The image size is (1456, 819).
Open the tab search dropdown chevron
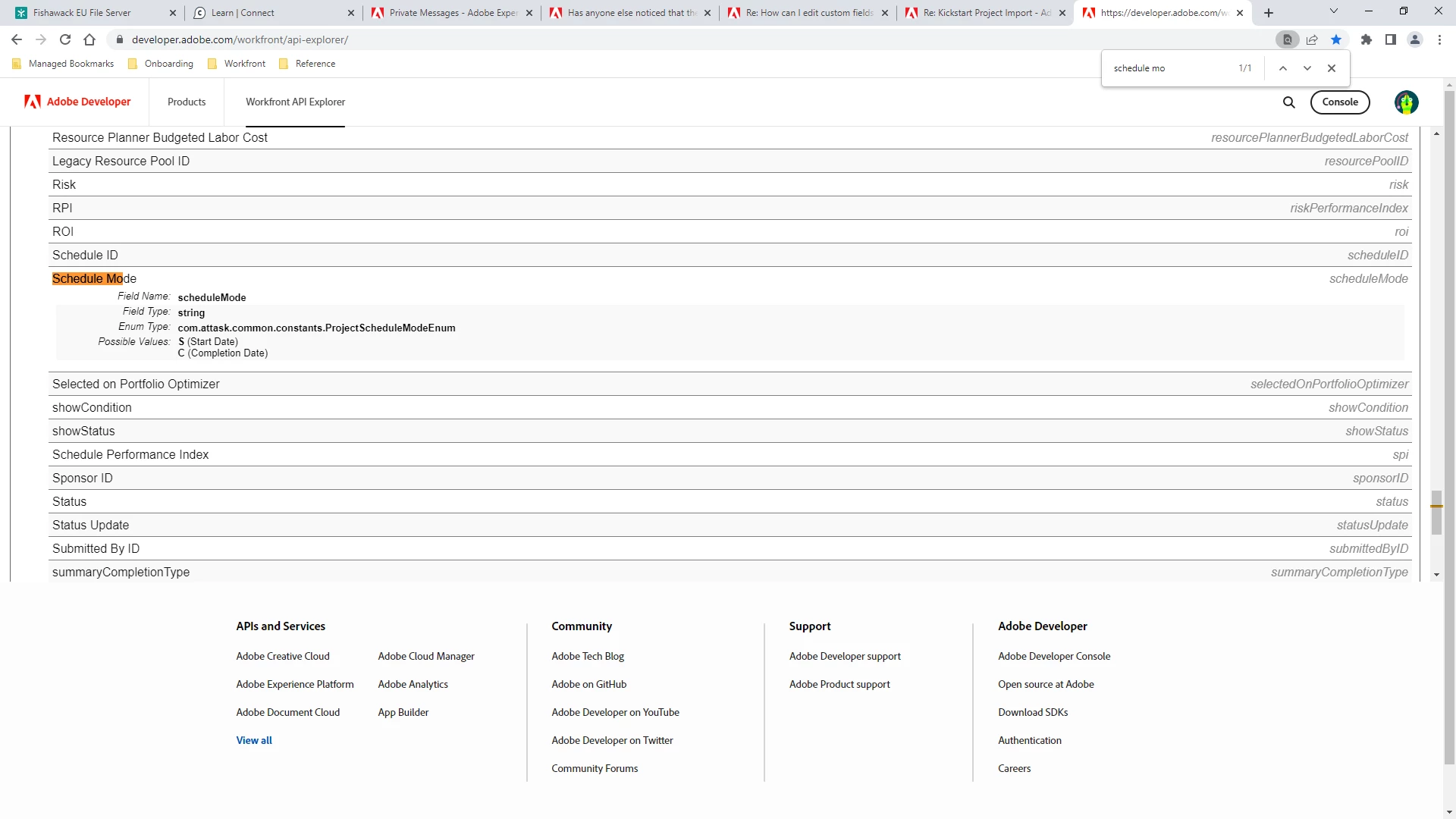pyautogui.click(x=1333, y=12)
